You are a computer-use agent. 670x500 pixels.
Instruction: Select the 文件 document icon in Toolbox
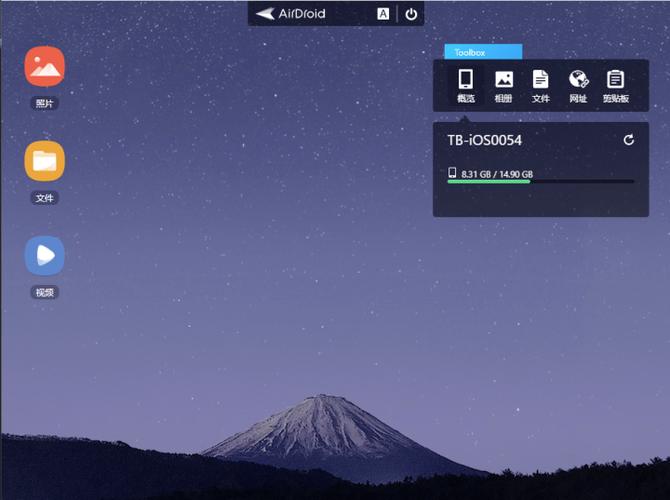pyautogui.click(x=541, y=86)
